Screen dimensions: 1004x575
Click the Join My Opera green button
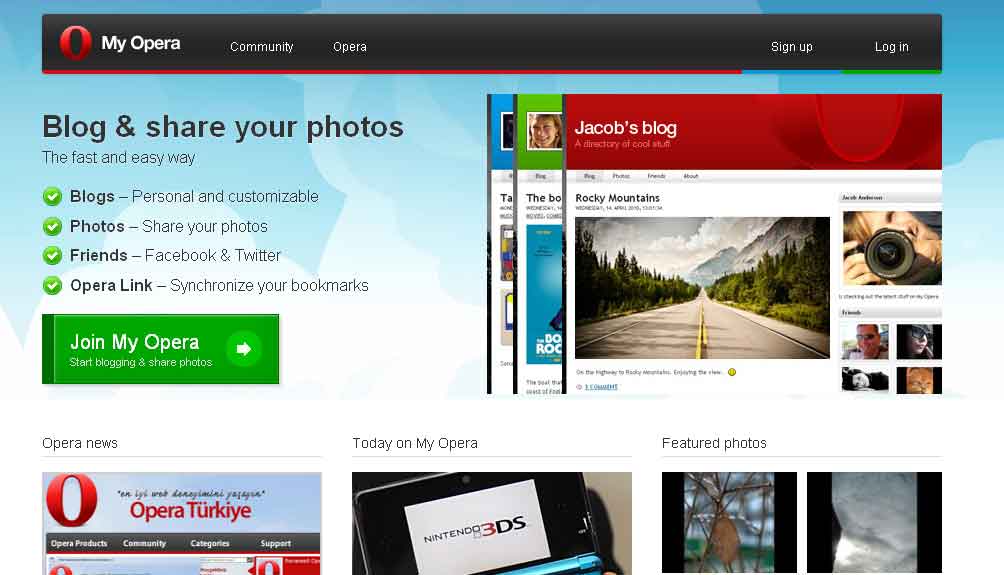point(161,349)
